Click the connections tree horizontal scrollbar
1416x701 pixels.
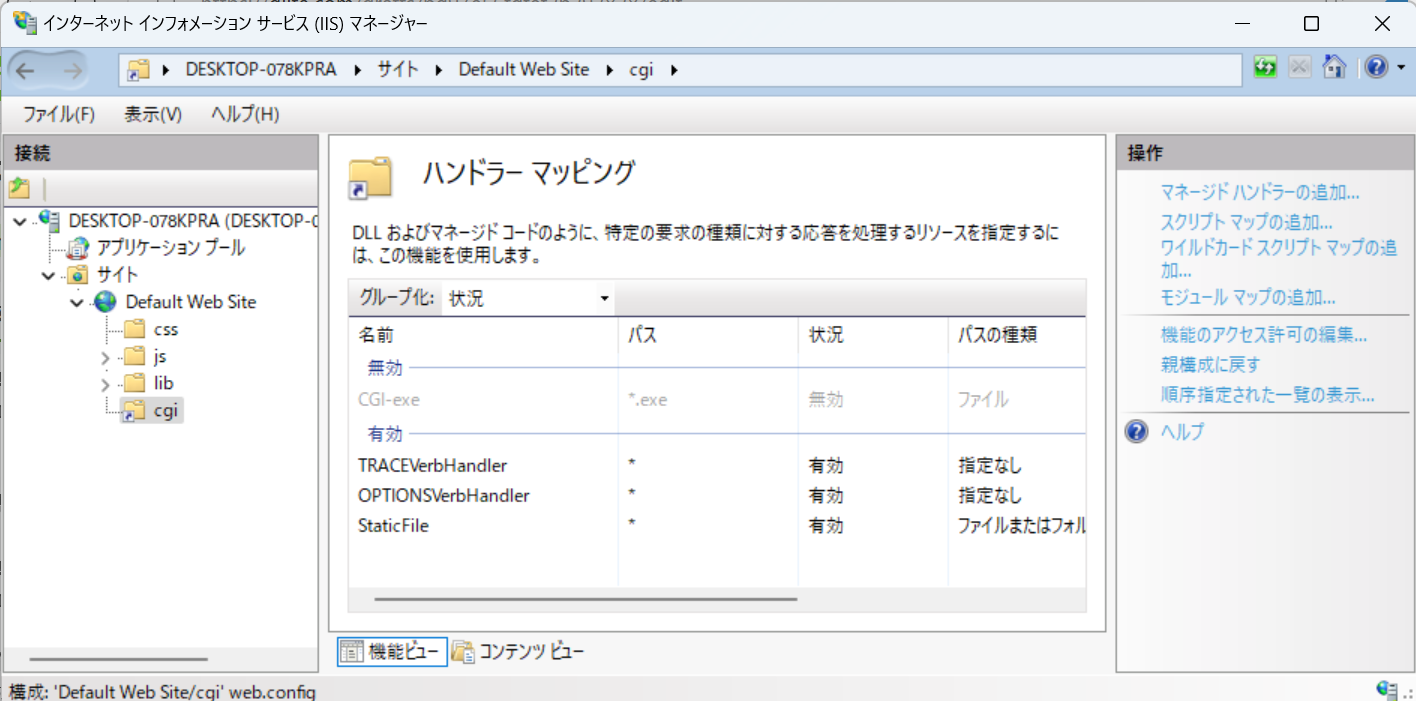(119, 659)
